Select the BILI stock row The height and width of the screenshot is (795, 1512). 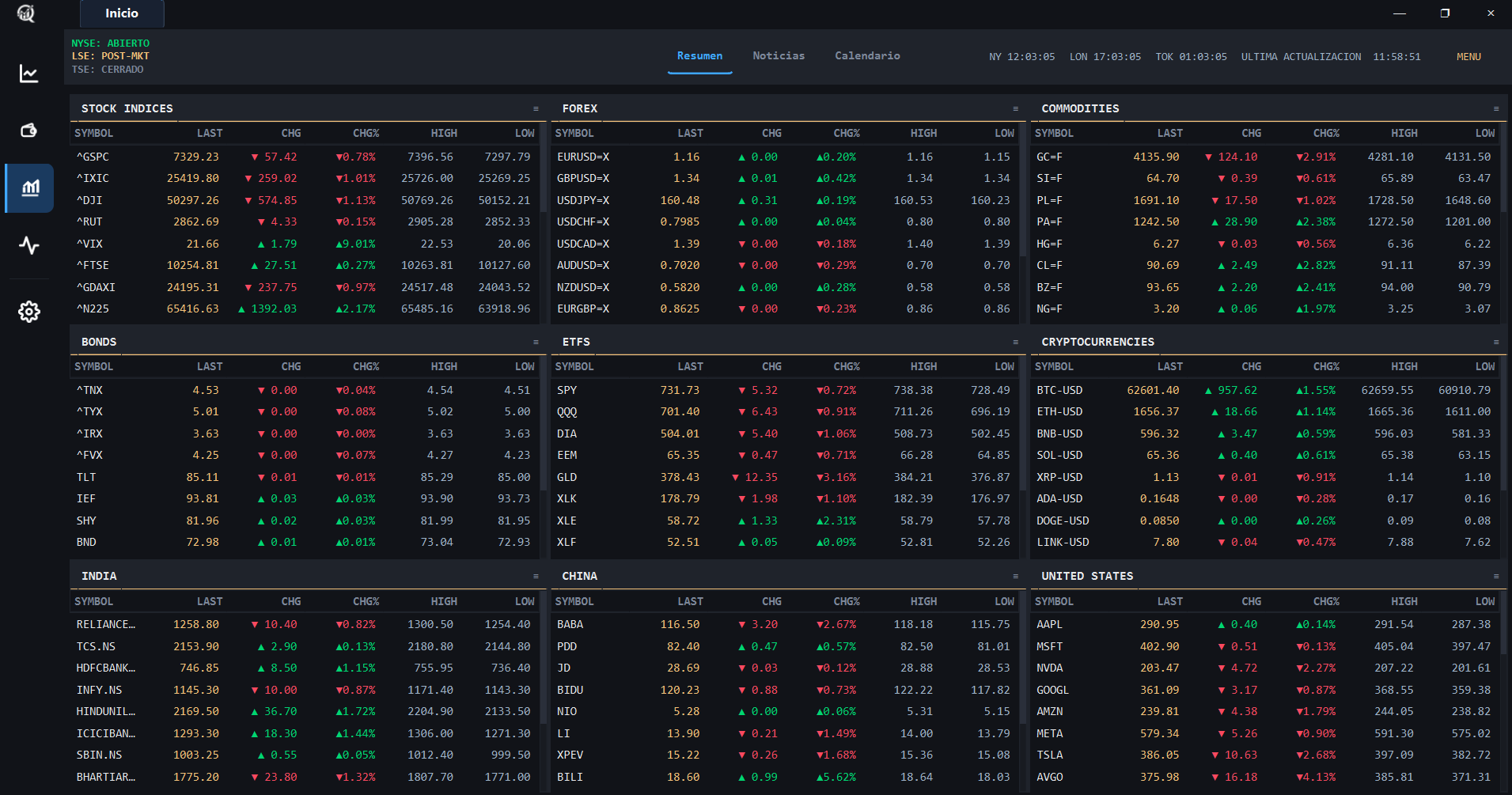[x=785, y=777]
